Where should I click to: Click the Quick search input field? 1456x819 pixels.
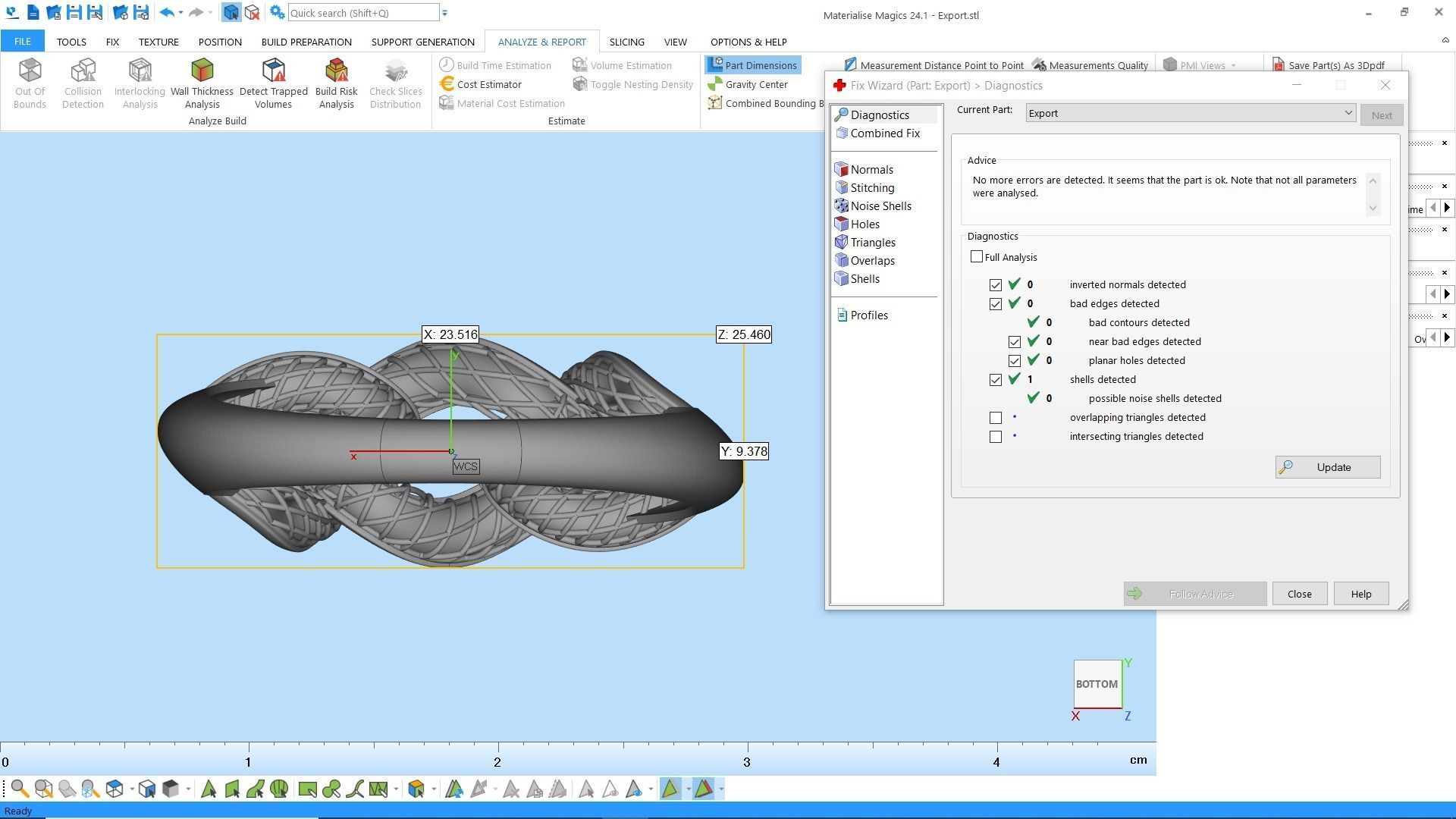click(363, 13)
